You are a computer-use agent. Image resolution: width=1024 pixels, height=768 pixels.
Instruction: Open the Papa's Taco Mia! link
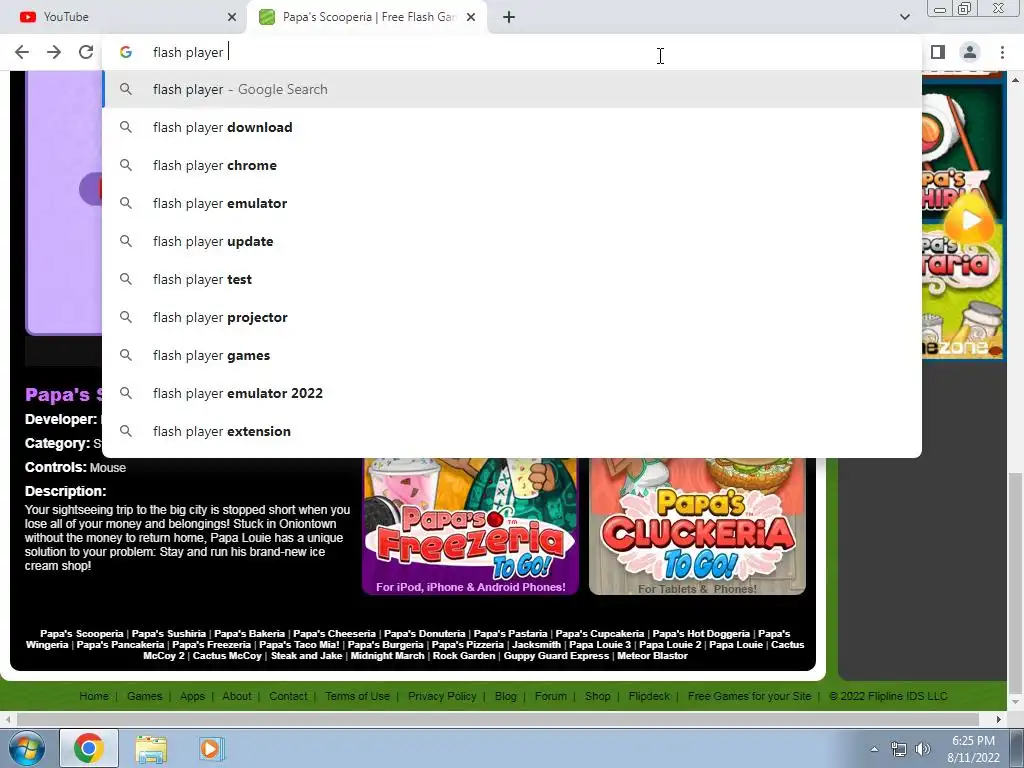tap(299, 645)
